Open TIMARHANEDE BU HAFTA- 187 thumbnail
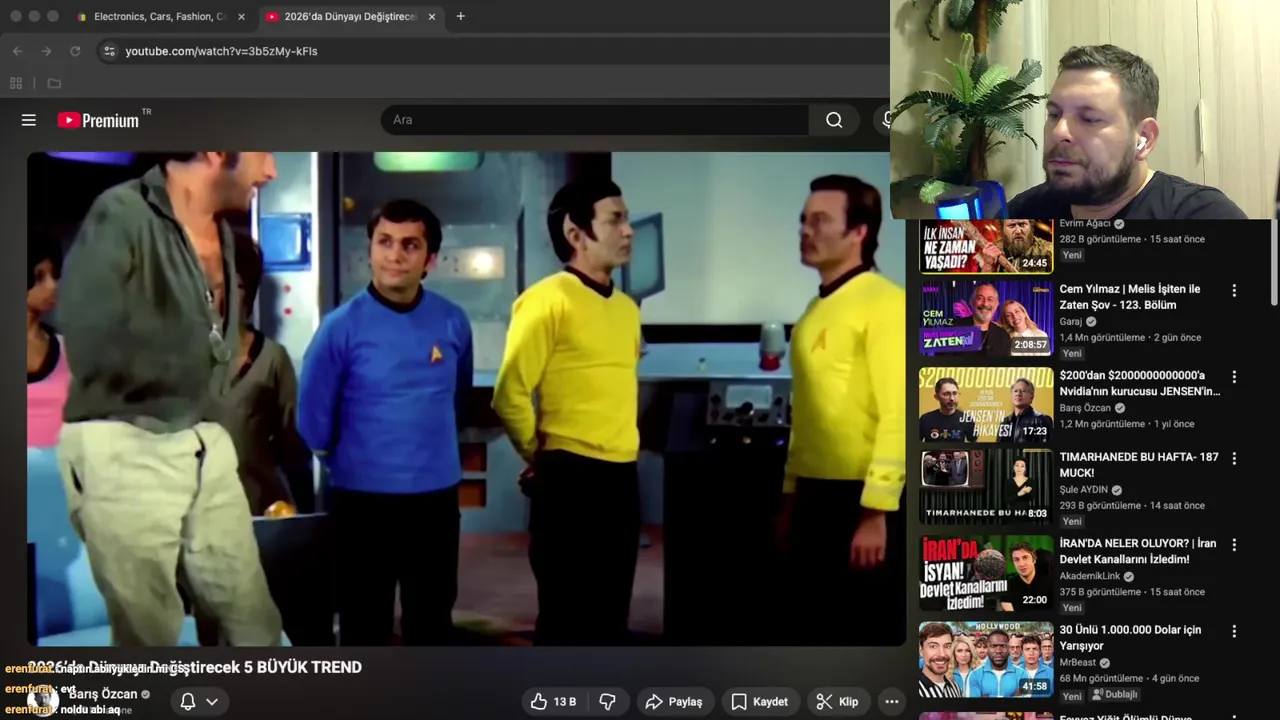Screen dimensions: 1280x720 tap(986, 487)
